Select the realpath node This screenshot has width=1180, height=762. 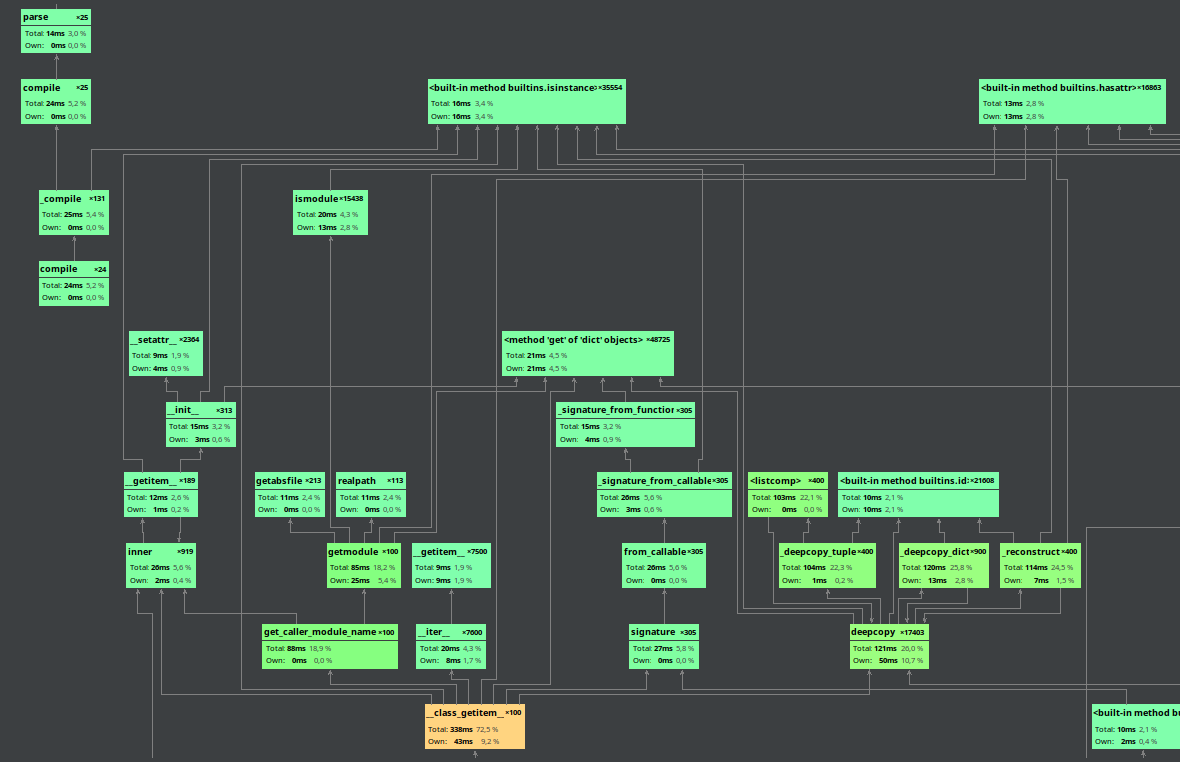[x=370, y=494]
